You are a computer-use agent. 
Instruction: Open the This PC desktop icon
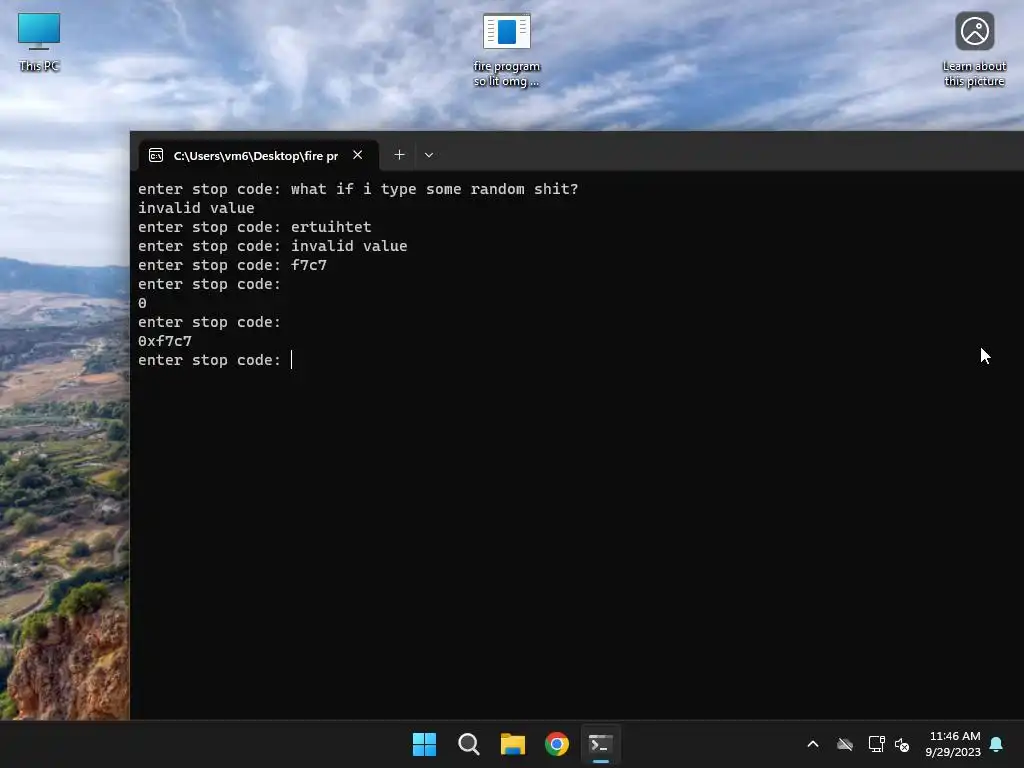click(39, 41)
